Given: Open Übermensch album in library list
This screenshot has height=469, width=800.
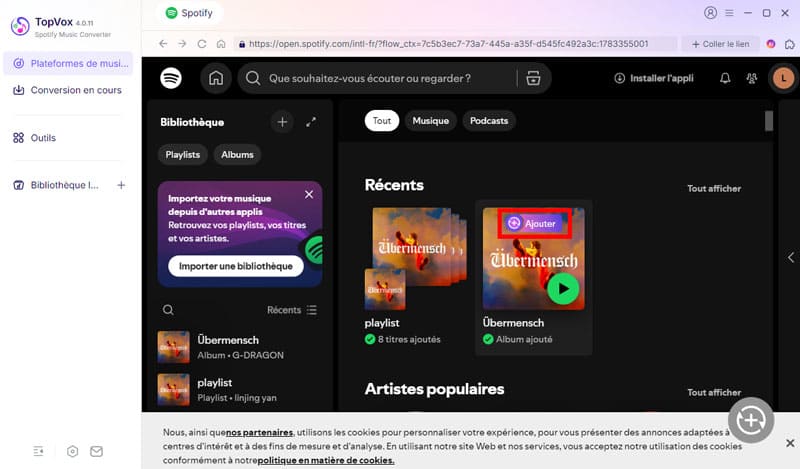Looking at the screenshot, I should click(x=240, y=347).
